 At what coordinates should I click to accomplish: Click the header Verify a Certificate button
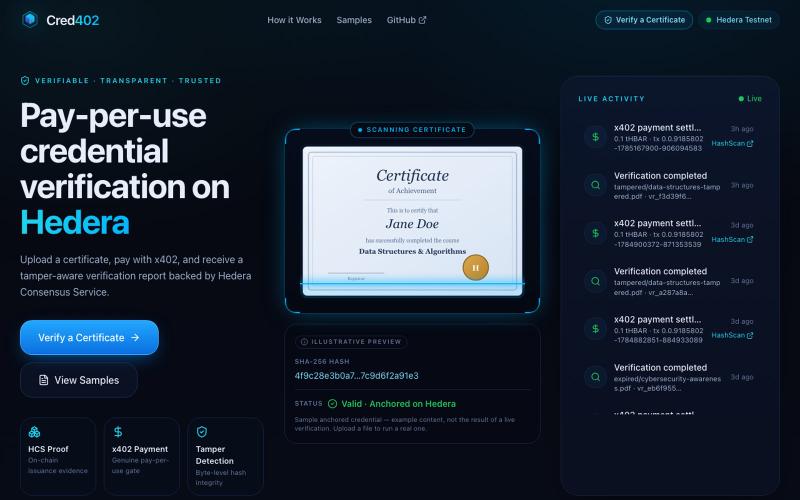pos(644,20)
